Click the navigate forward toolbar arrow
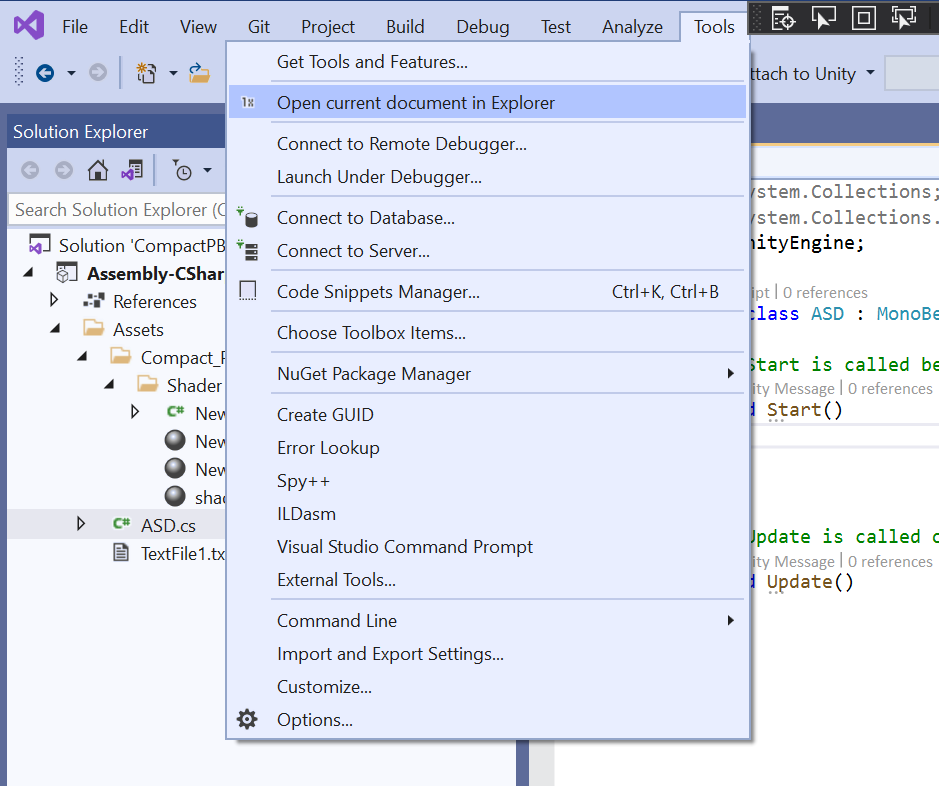Screen dimensions: 939x786 98,73
